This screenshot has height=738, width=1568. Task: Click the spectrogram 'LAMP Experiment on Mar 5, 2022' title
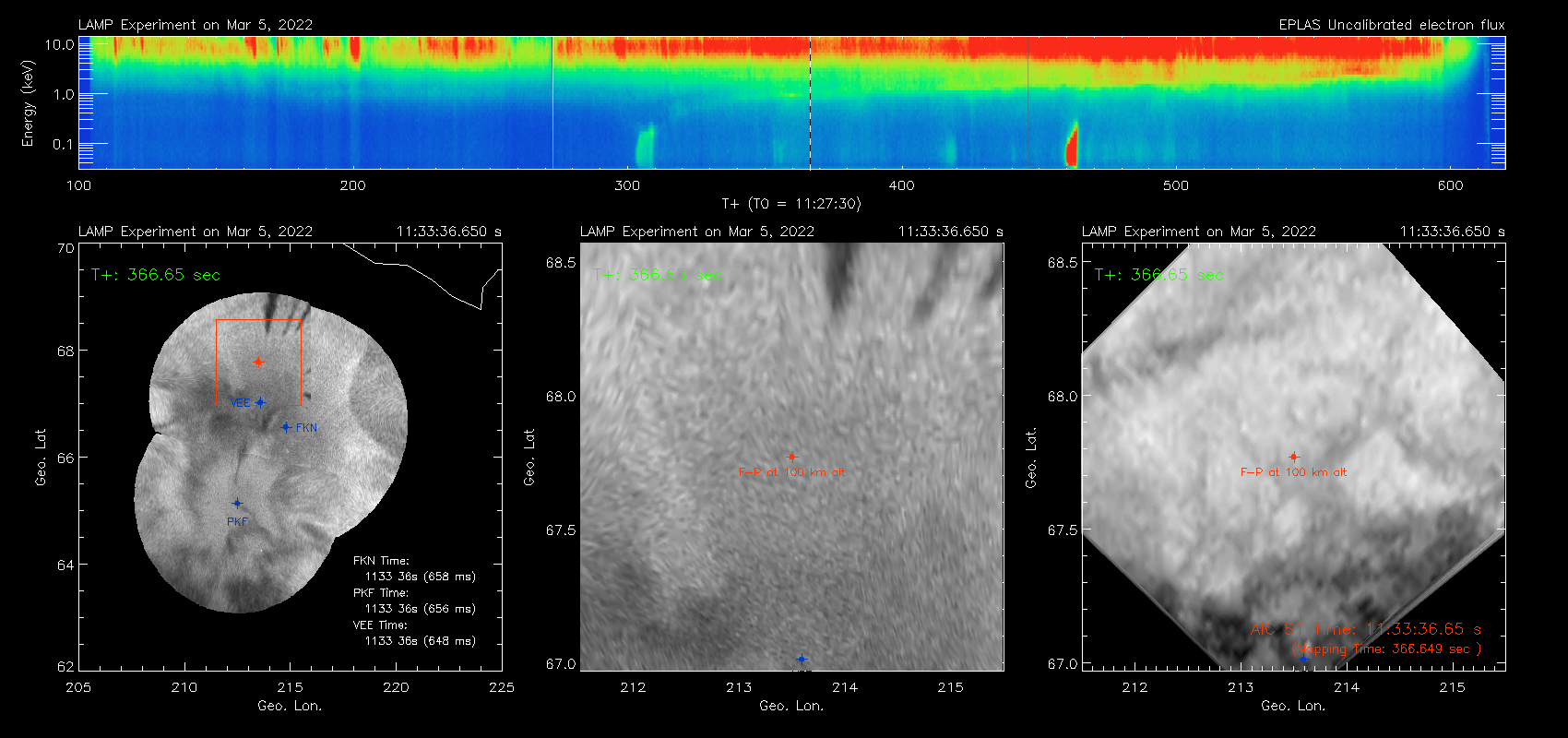(x=196, y=25)
